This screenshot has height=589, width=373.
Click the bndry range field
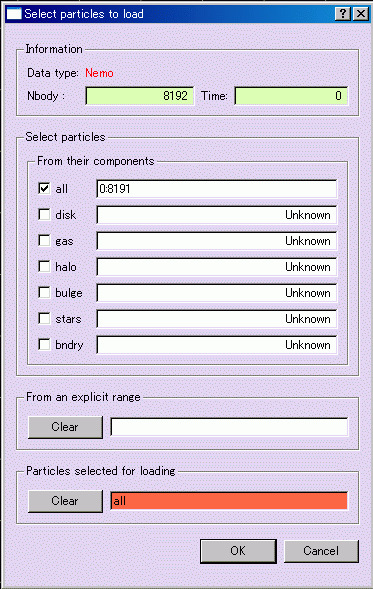pos(217,345)
